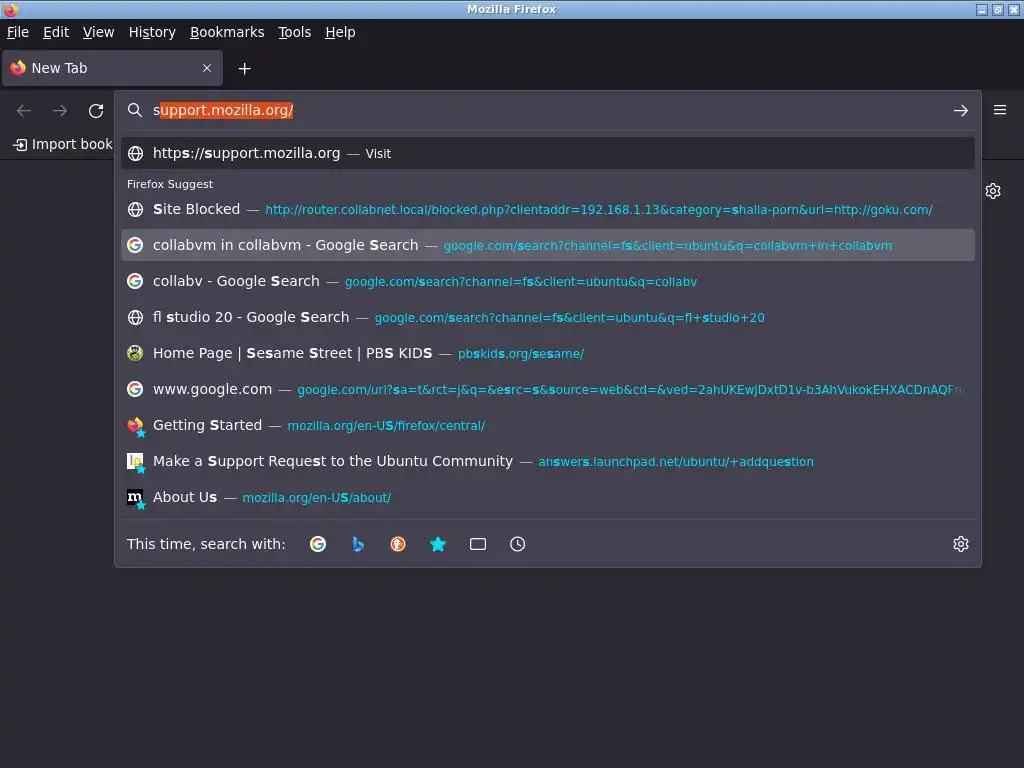The width and height of the screenshot is (1024, 768).
Task: Open a new tab with plus button
Action: coord(244,69)
